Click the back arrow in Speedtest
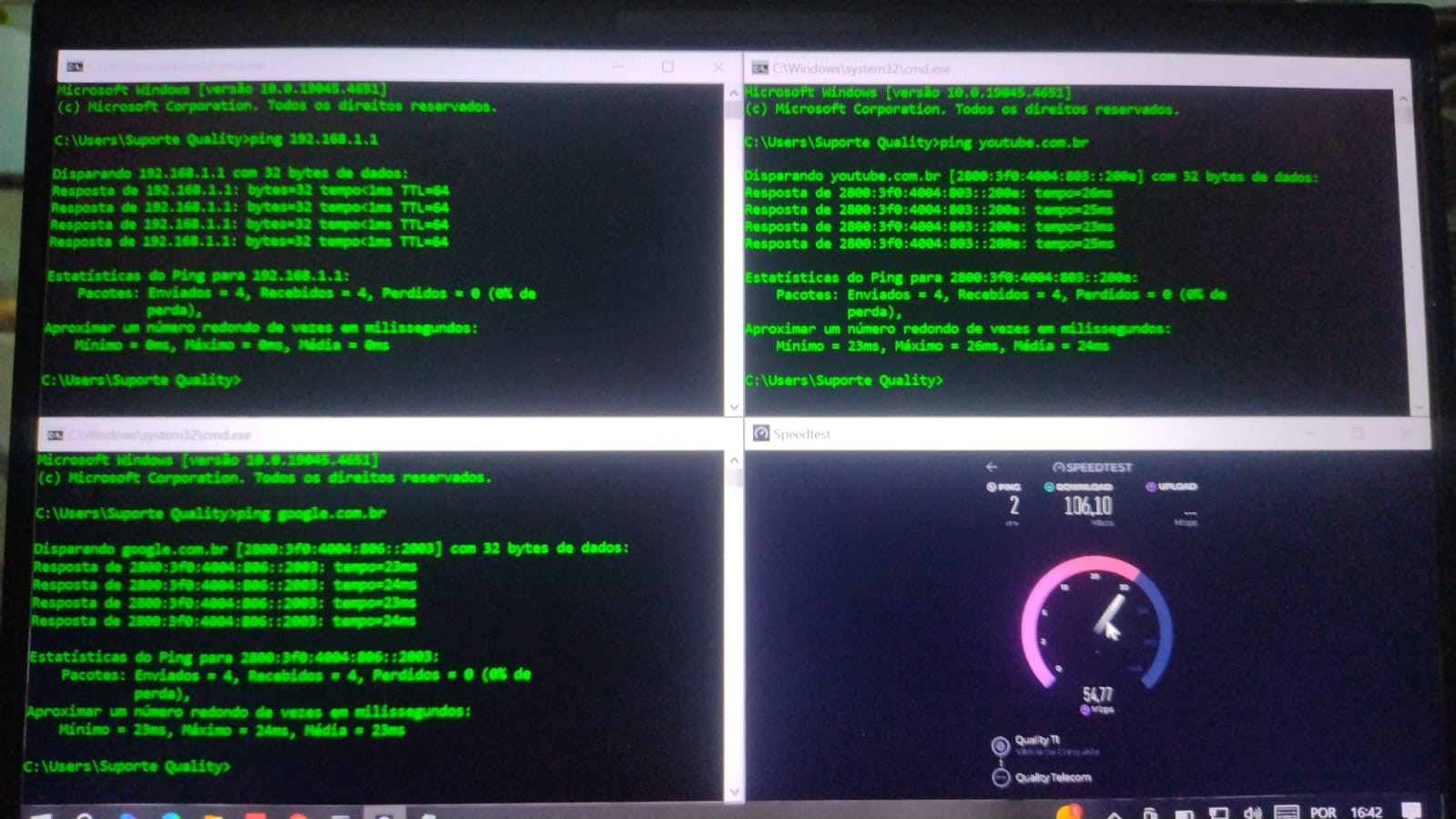Screen dimensions: 1456x819 [x=992, y=466]
